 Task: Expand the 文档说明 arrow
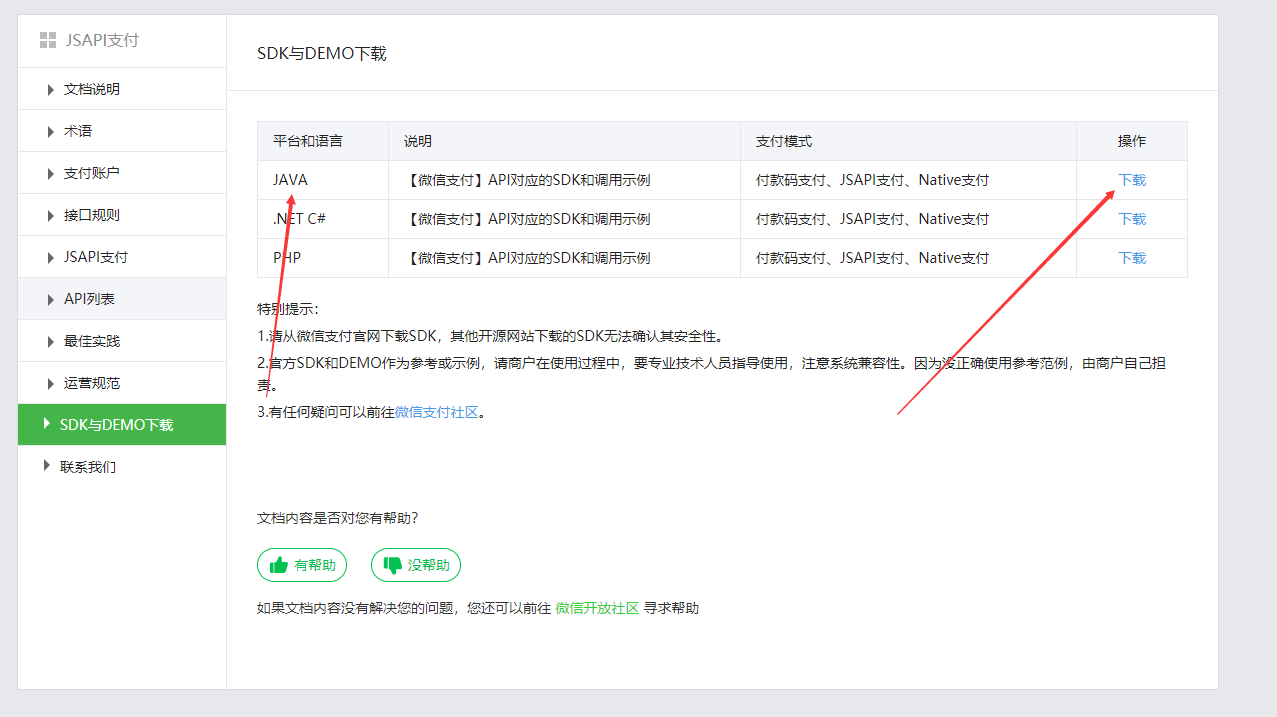(x=51, y=89)
